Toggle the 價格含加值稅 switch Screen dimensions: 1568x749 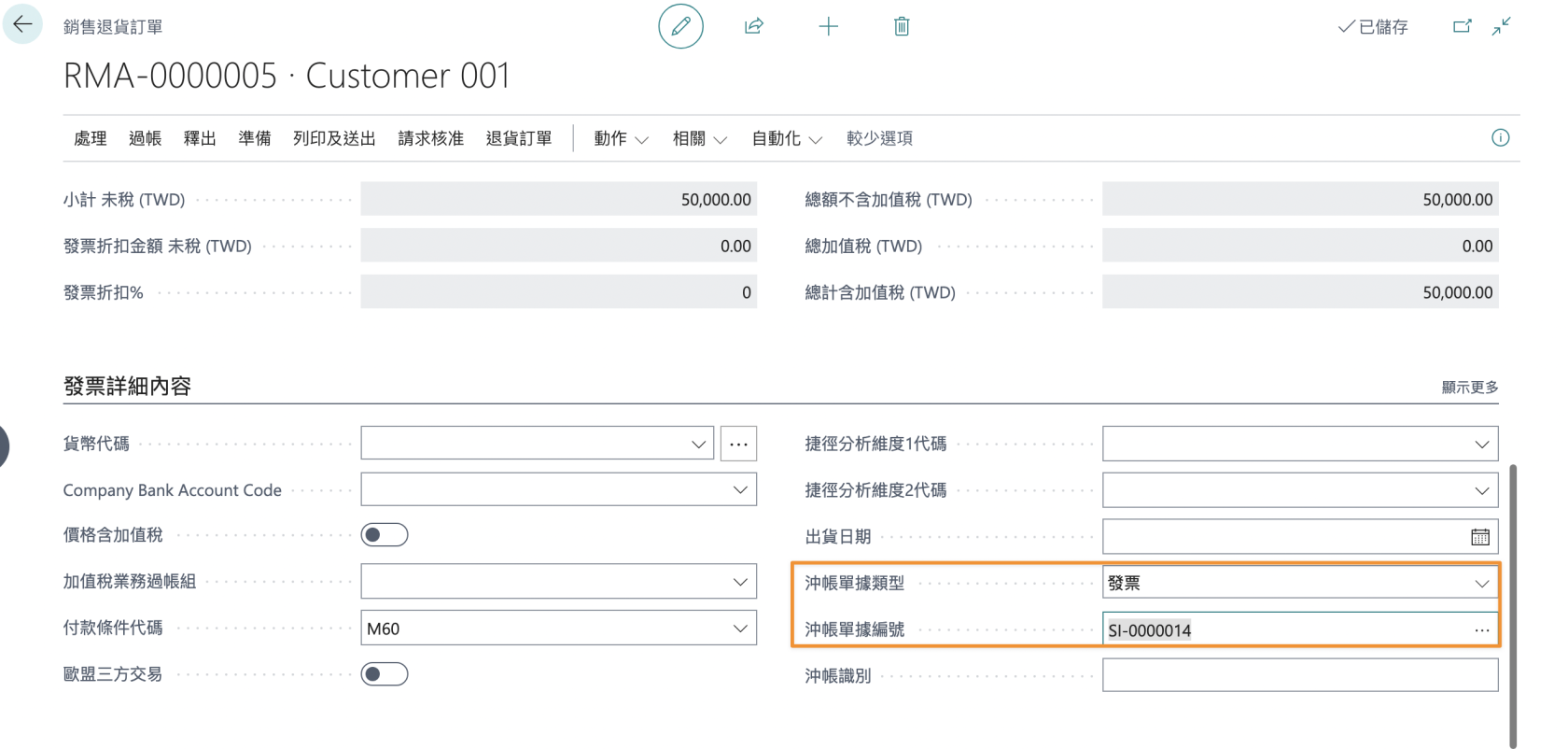385,535
